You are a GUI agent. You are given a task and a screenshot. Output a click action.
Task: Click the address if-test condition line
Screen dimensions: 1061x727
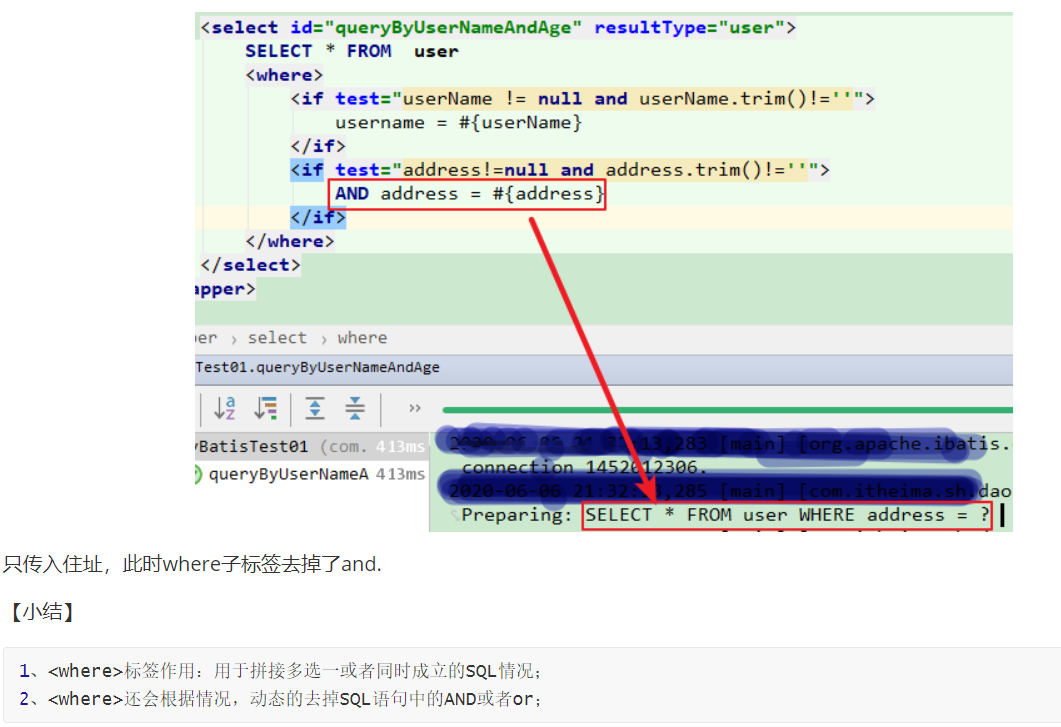click(560, 170)
